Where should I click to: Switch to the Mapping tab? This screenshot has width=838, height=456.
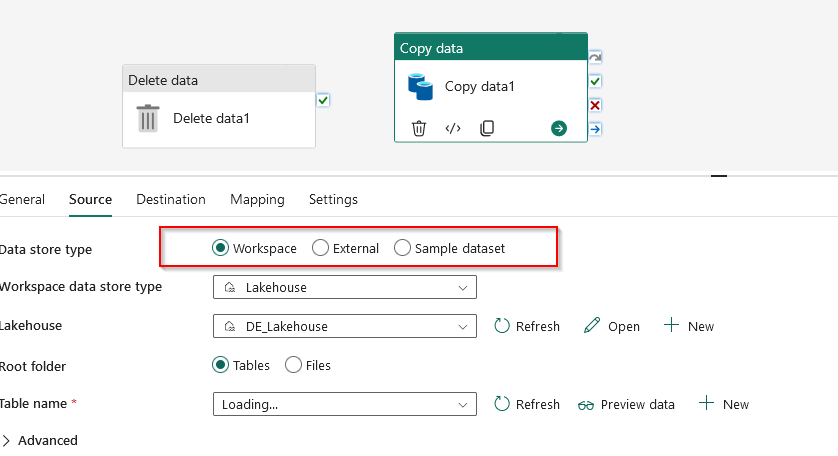point(257,199)
